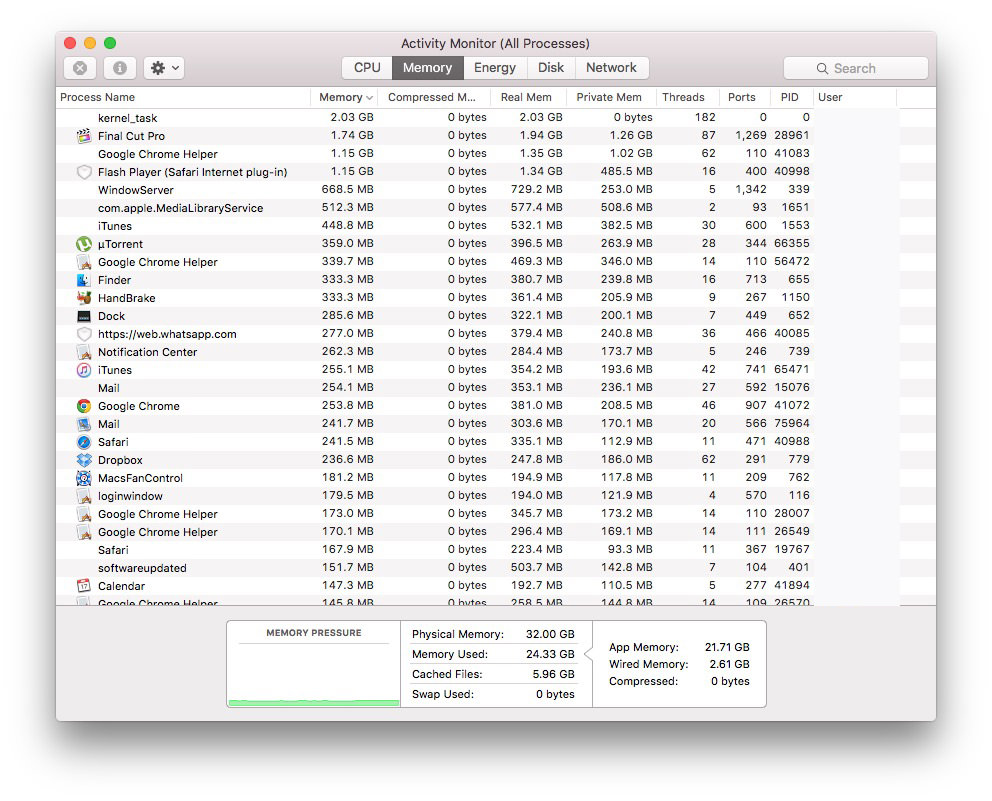Click the Memory Used 24.33 GB value
This screenshot has height=801, width=992.
(x=550, y=654)
